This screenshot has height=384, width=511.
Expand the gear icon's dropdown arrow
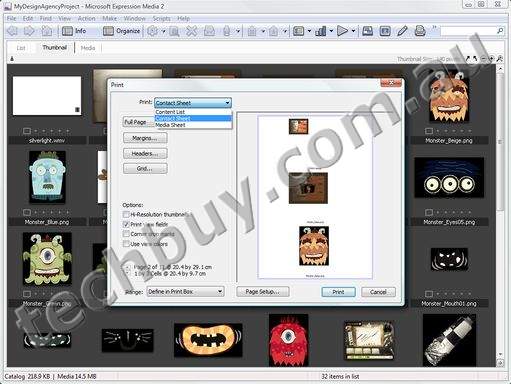164,31
